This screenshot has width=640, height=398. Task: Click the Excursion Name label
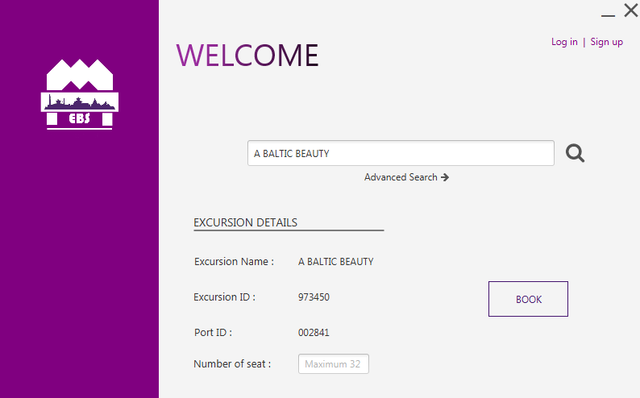234,261
